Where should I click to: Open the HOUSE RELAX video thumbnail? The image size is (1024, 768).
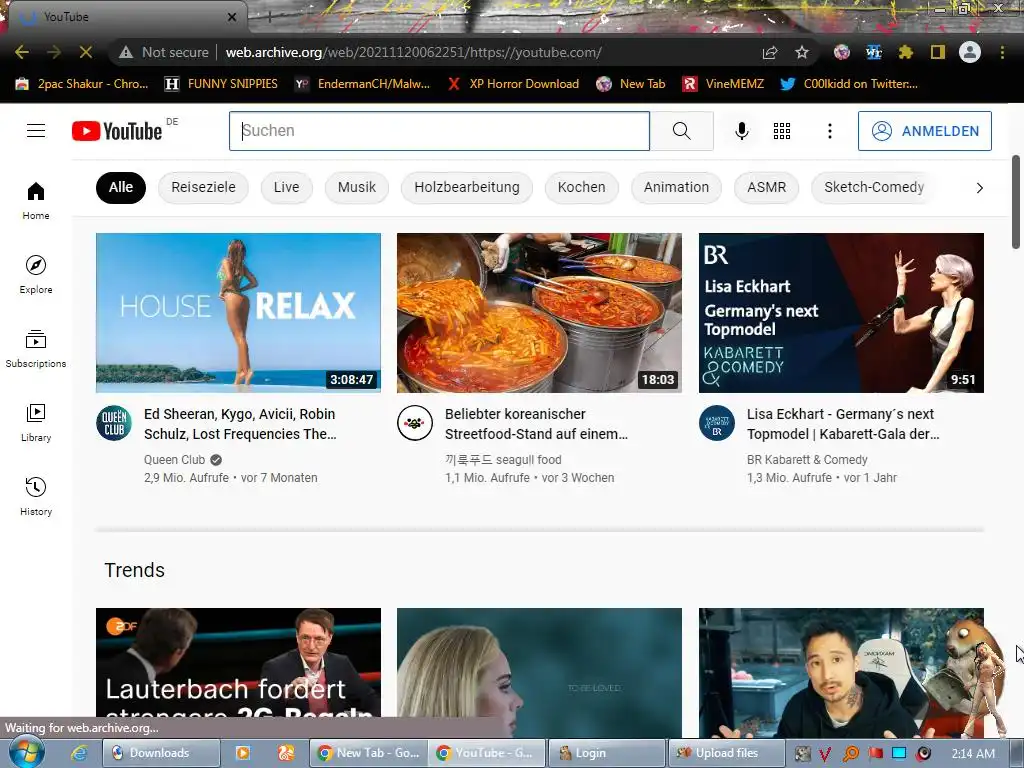(x=238, y=313)
